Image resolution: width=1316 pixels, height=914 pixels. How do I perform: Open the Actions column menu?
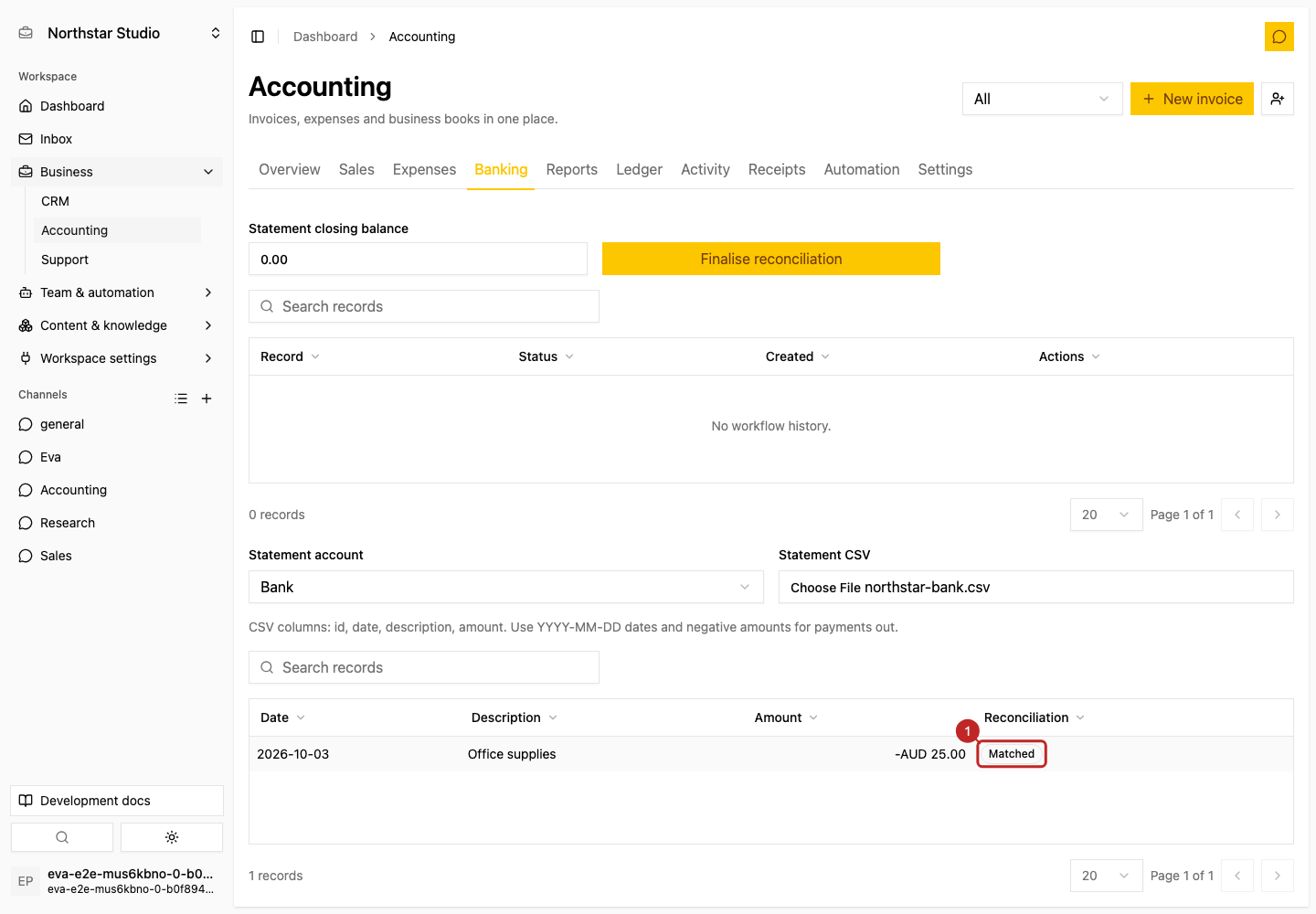click(x=1069, y=356)
